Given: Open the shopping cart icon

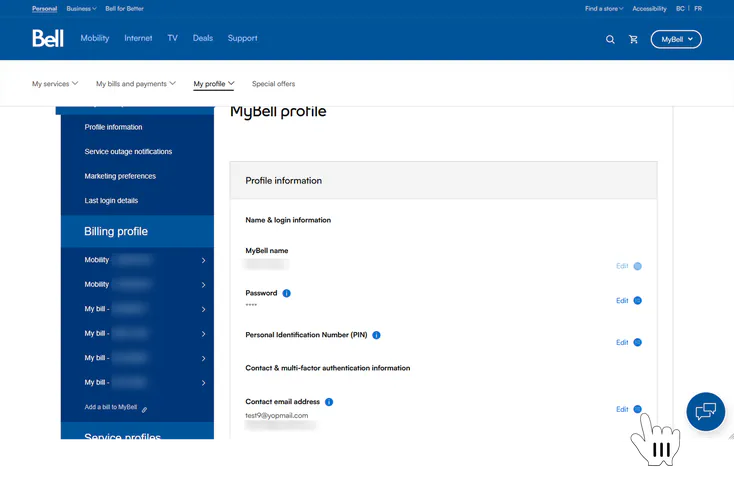Looking at the screenshot, I should [633, 39].
